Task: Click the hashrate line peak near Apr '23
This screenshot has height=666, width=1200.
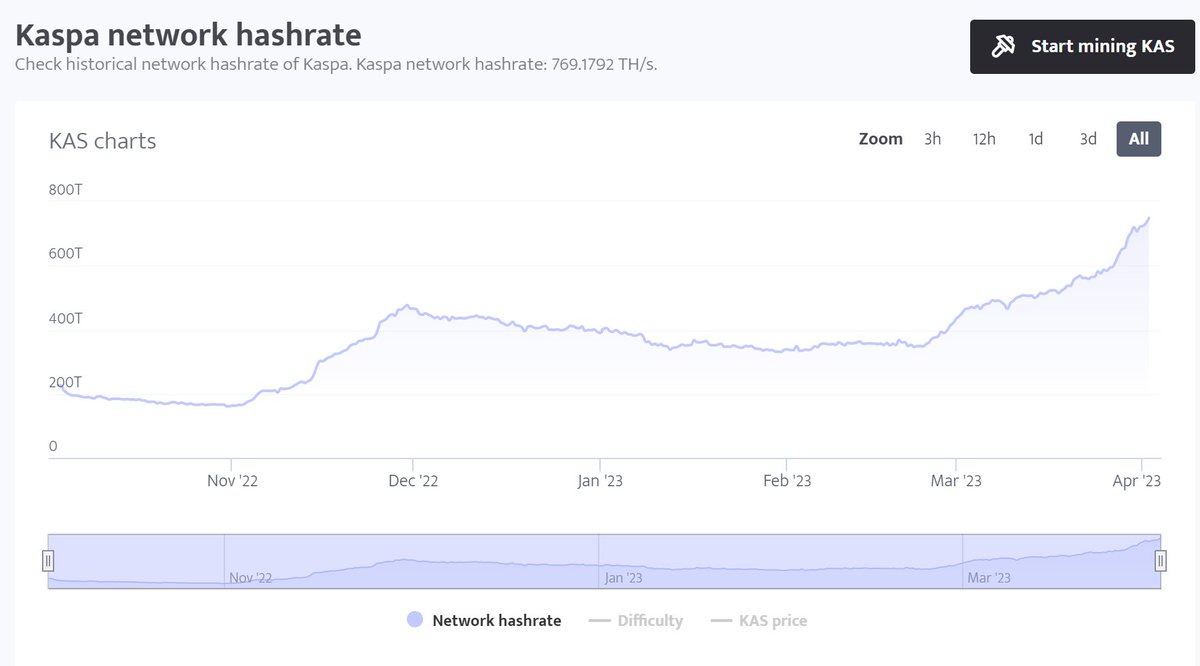Action: pos(1148,218)
